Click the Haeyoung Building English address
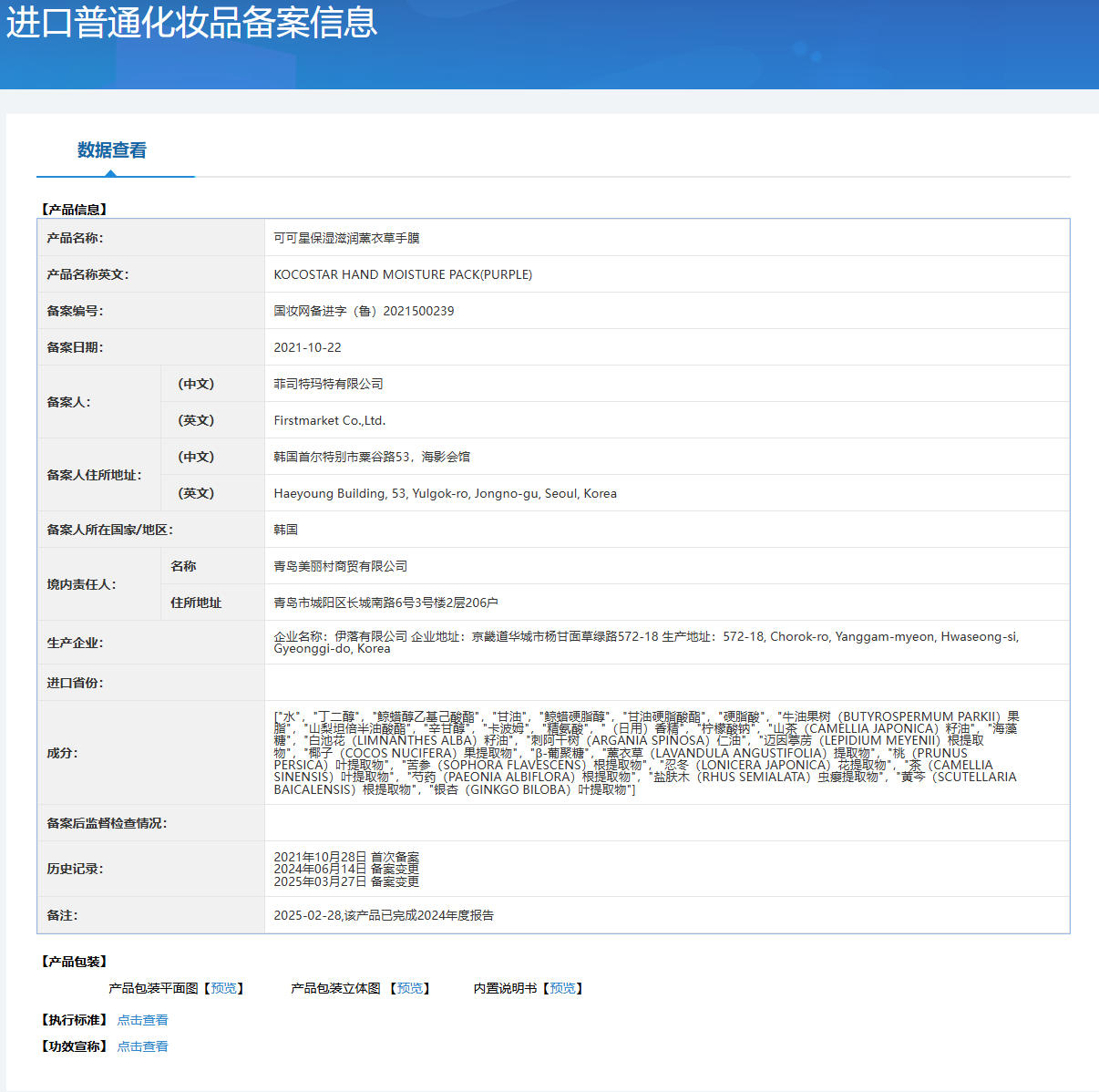The image size is (1099, 1092). (x=445, y=493)
